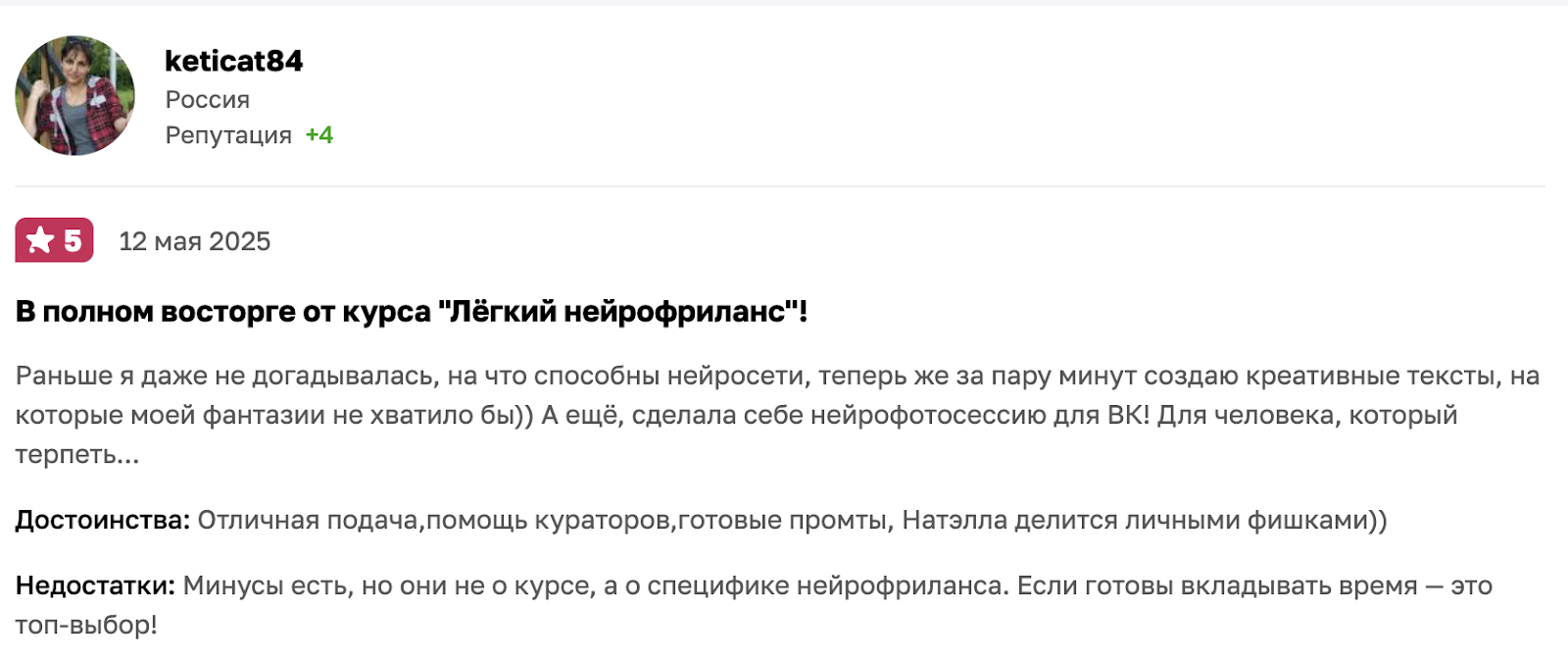This screenshot has width=1568, height=660.
Task: Click the Репутация label
Action: 228,135
